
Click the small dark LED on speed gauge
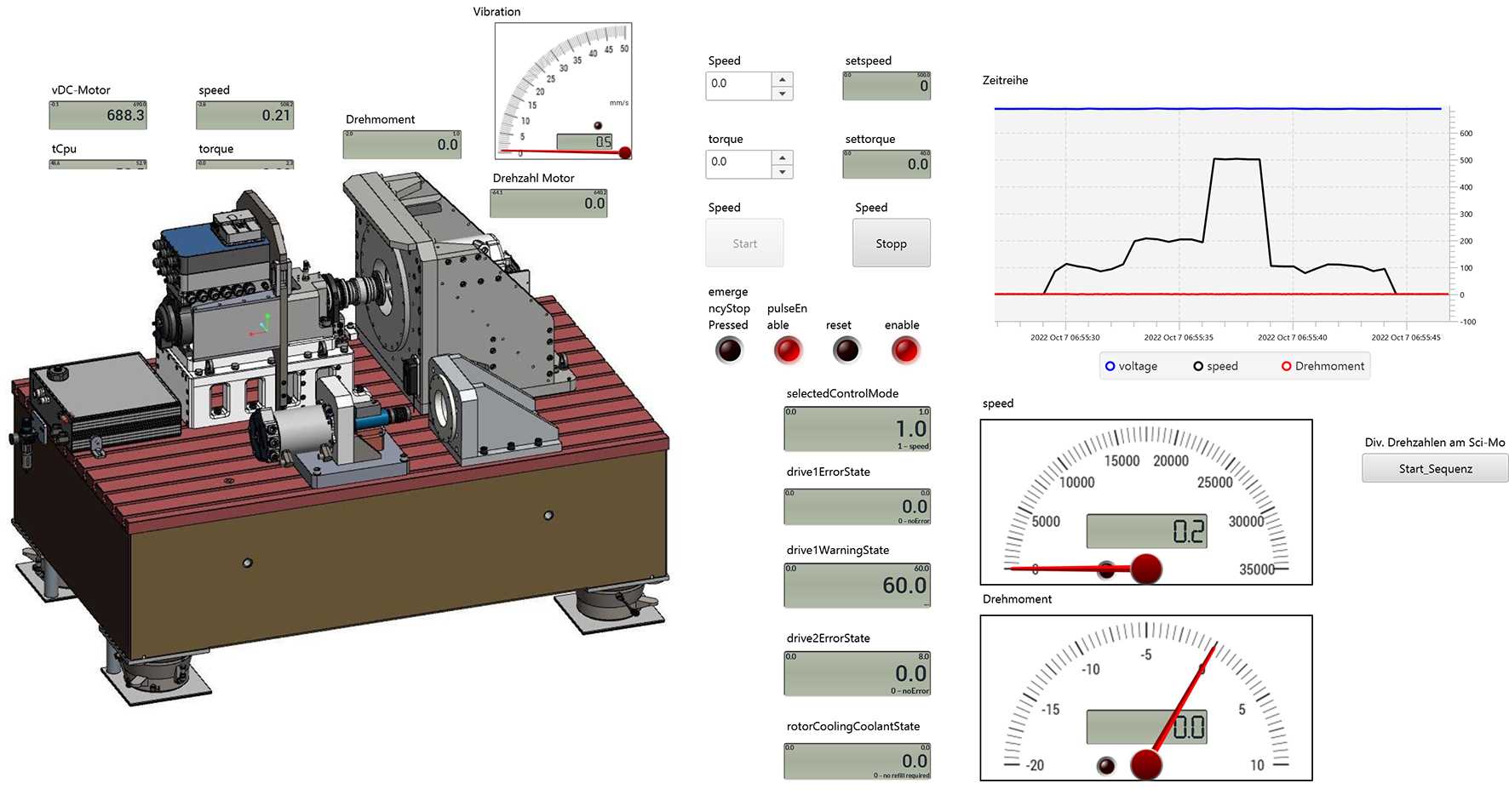click(x=1106, y=569)
